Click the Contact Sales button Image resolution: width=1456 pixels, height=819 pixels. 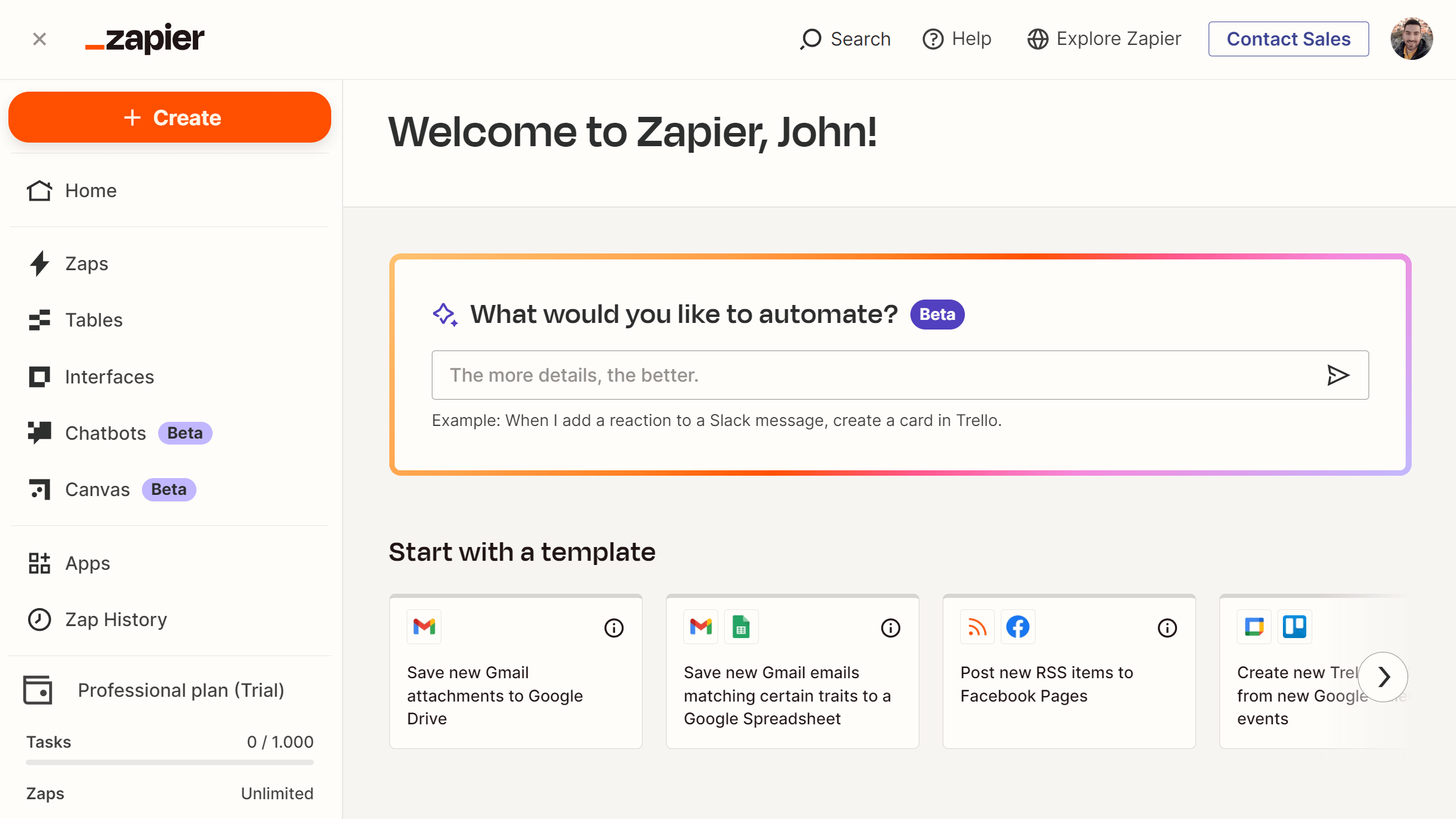click(1288, 39)
